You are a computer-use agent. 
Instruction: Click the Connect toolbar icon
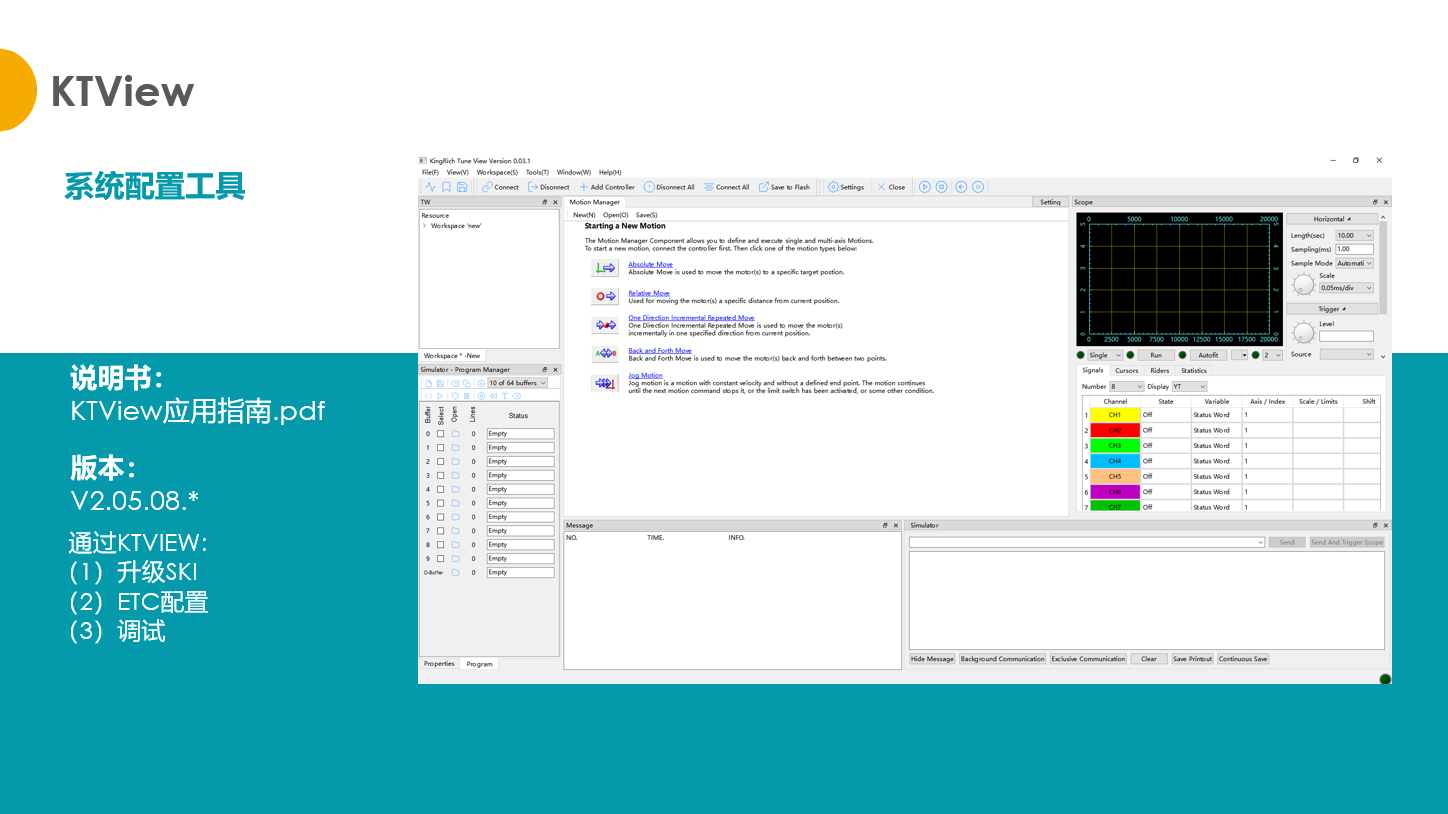(x=487, y=187)
